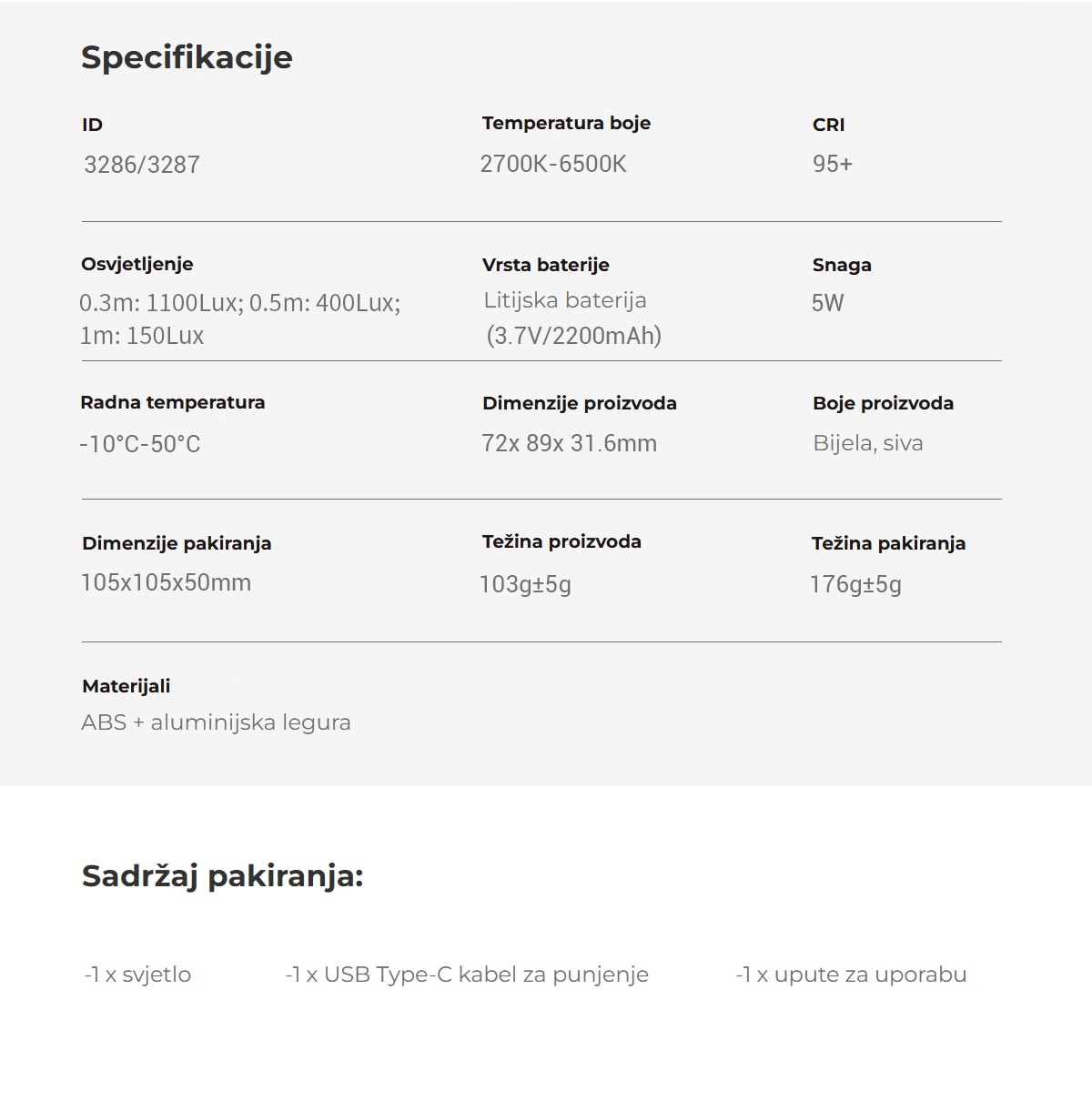Click the Vrsta baterije label

(x=545, y=265)
